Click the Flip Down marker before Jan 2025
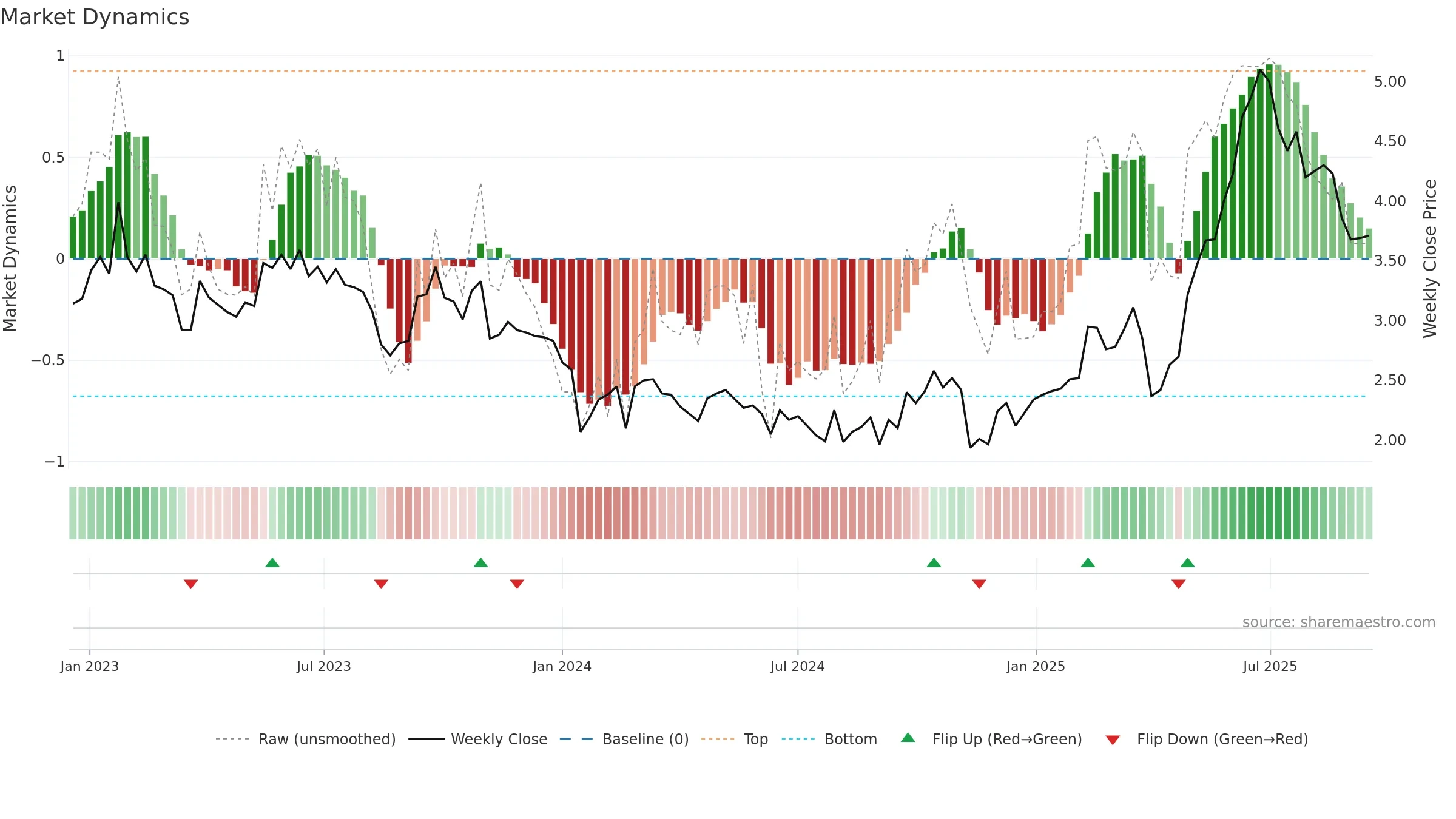 pyautogui.click(x=979, y=584)
